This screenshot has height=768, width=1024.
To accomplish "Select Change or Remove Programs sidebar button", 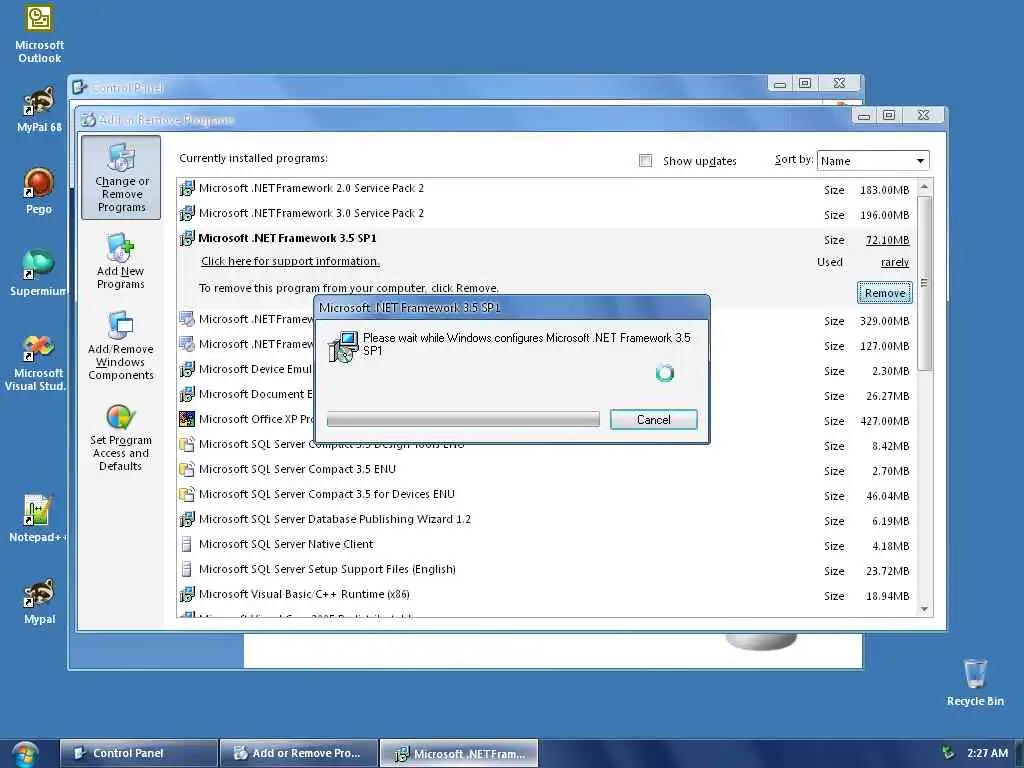I will tap(121, 177).
